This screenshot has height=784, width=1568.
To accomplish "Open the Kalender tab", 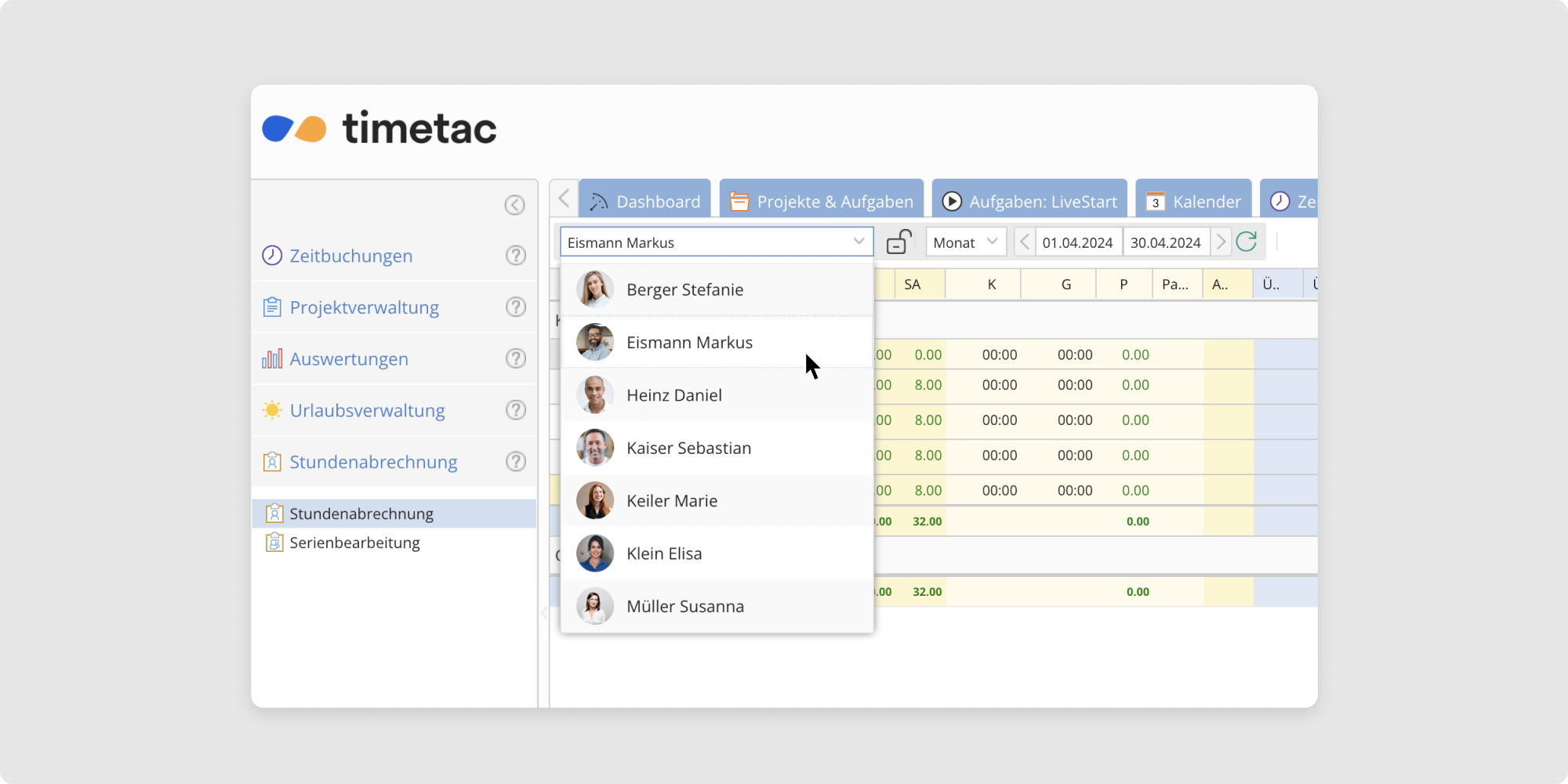I will 1193,201.
